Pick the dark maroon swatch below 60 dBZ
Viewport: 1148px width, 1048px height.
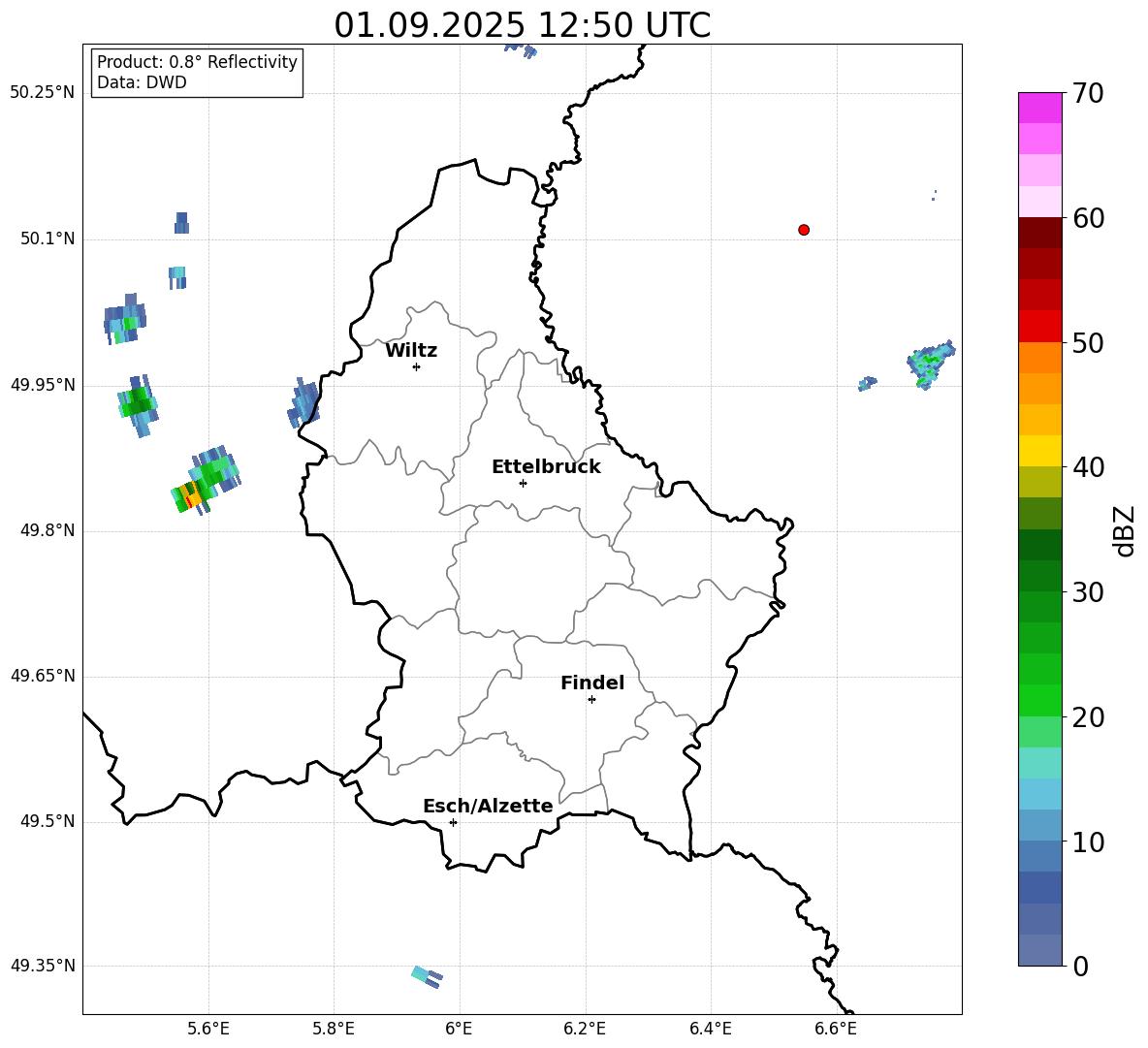1040,233
